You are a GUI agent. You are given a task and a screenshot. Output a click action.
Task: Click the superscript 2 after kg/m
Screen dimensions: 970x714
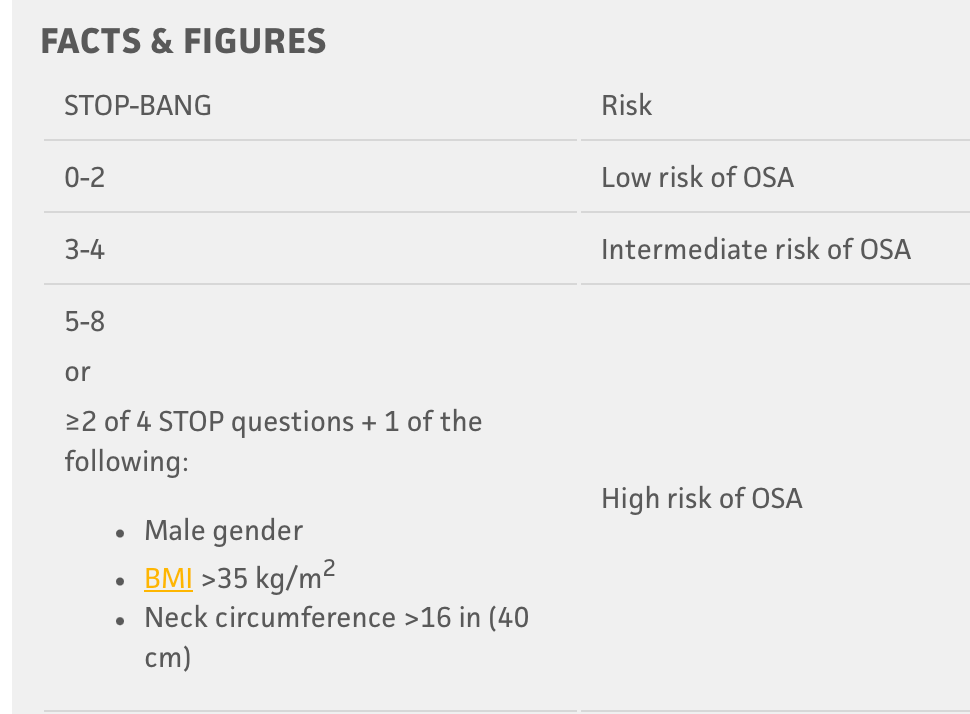point(329,569)
